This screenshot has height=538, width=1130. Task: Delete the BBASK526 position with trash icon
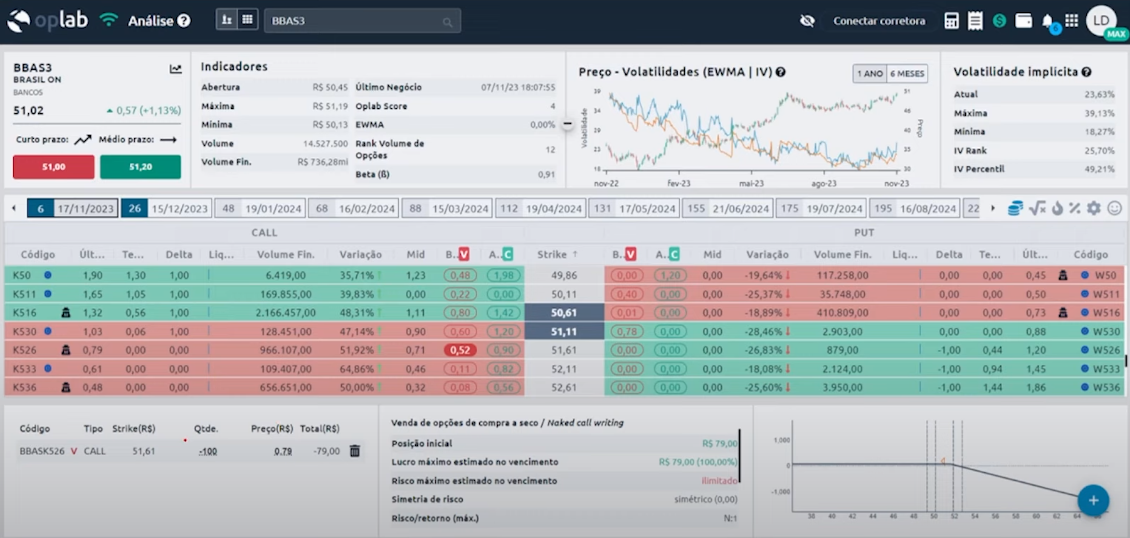[354, 452]
